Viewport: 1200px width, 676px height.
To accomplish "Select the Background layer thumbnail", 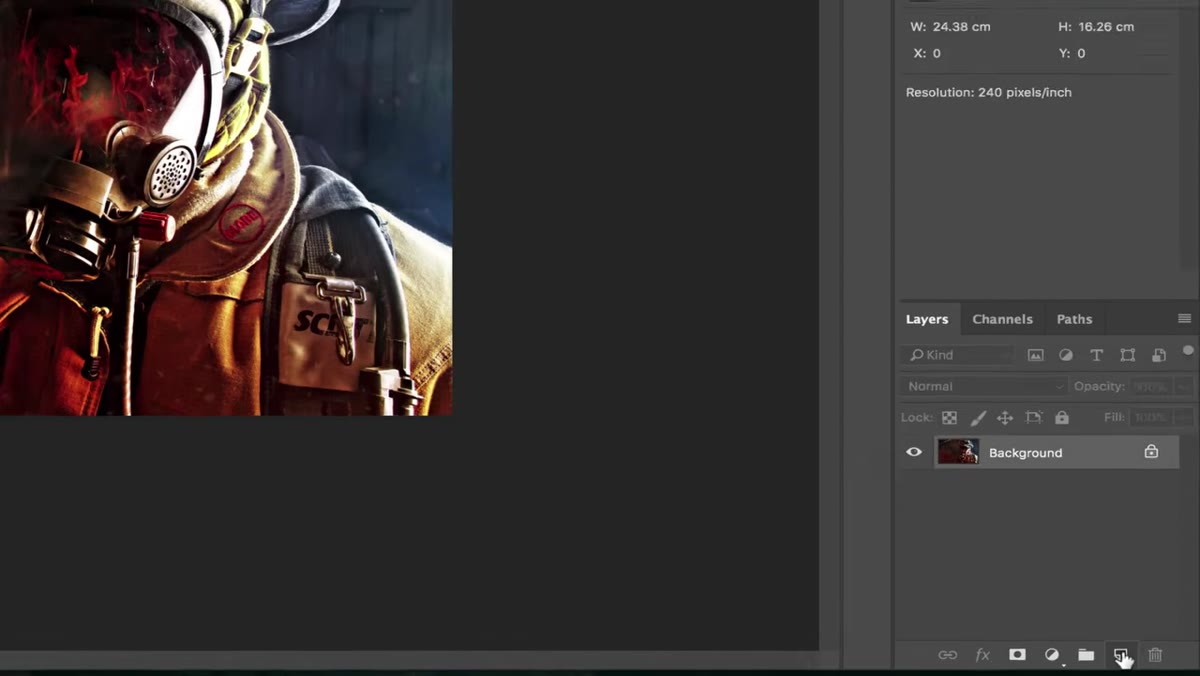I will pos(958,452).
